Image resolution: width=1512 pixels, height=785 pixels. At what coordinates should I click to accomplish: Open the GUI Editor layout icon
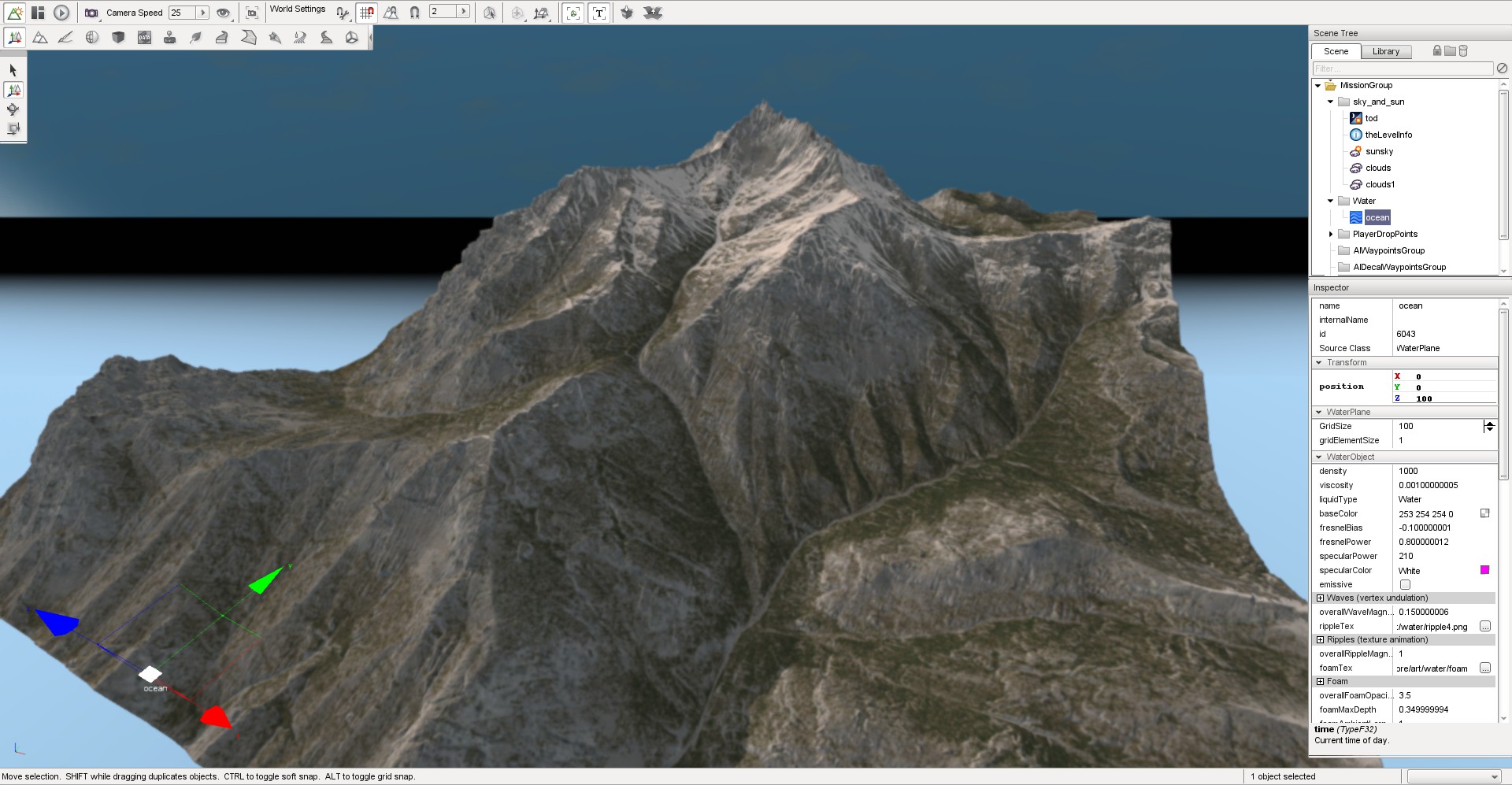(x=38, y=13)
